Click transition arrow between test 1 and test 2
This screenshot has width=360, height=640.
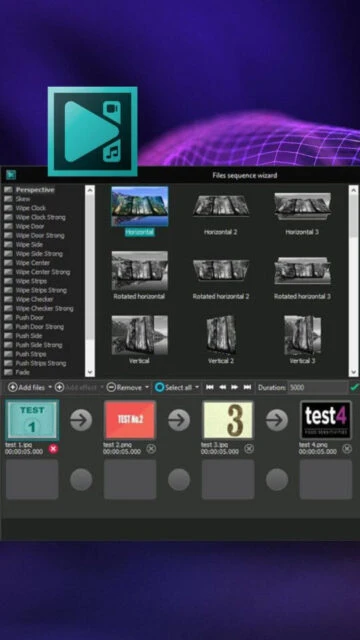81,420
